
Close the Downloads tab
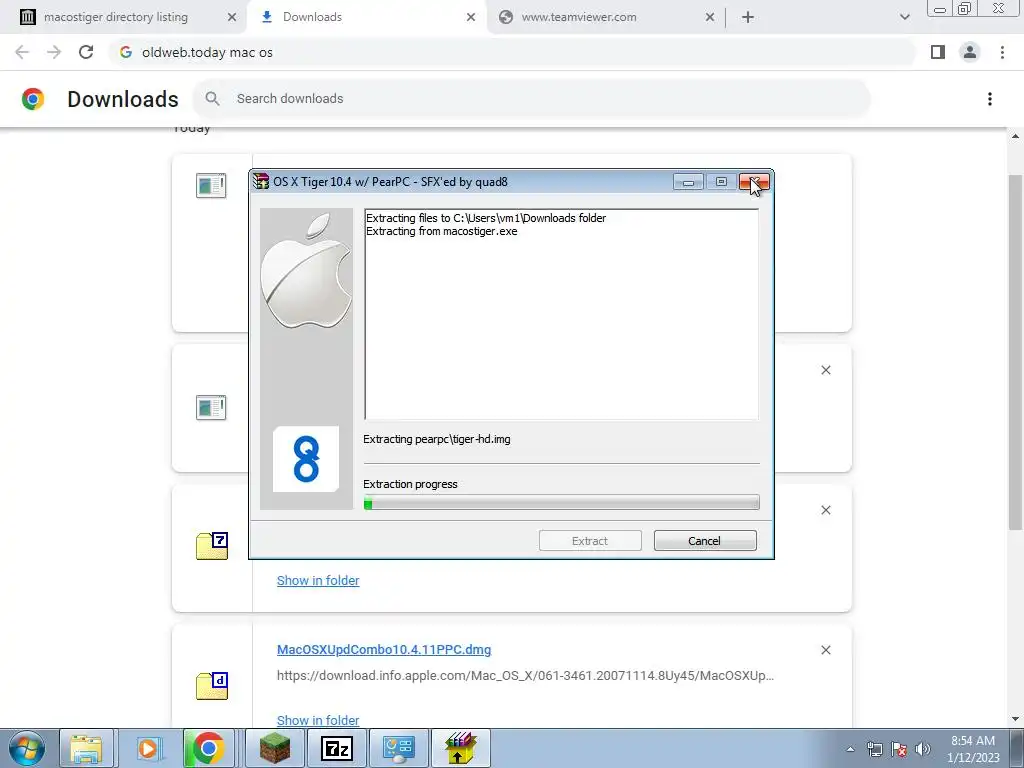[x=471, y=17]
